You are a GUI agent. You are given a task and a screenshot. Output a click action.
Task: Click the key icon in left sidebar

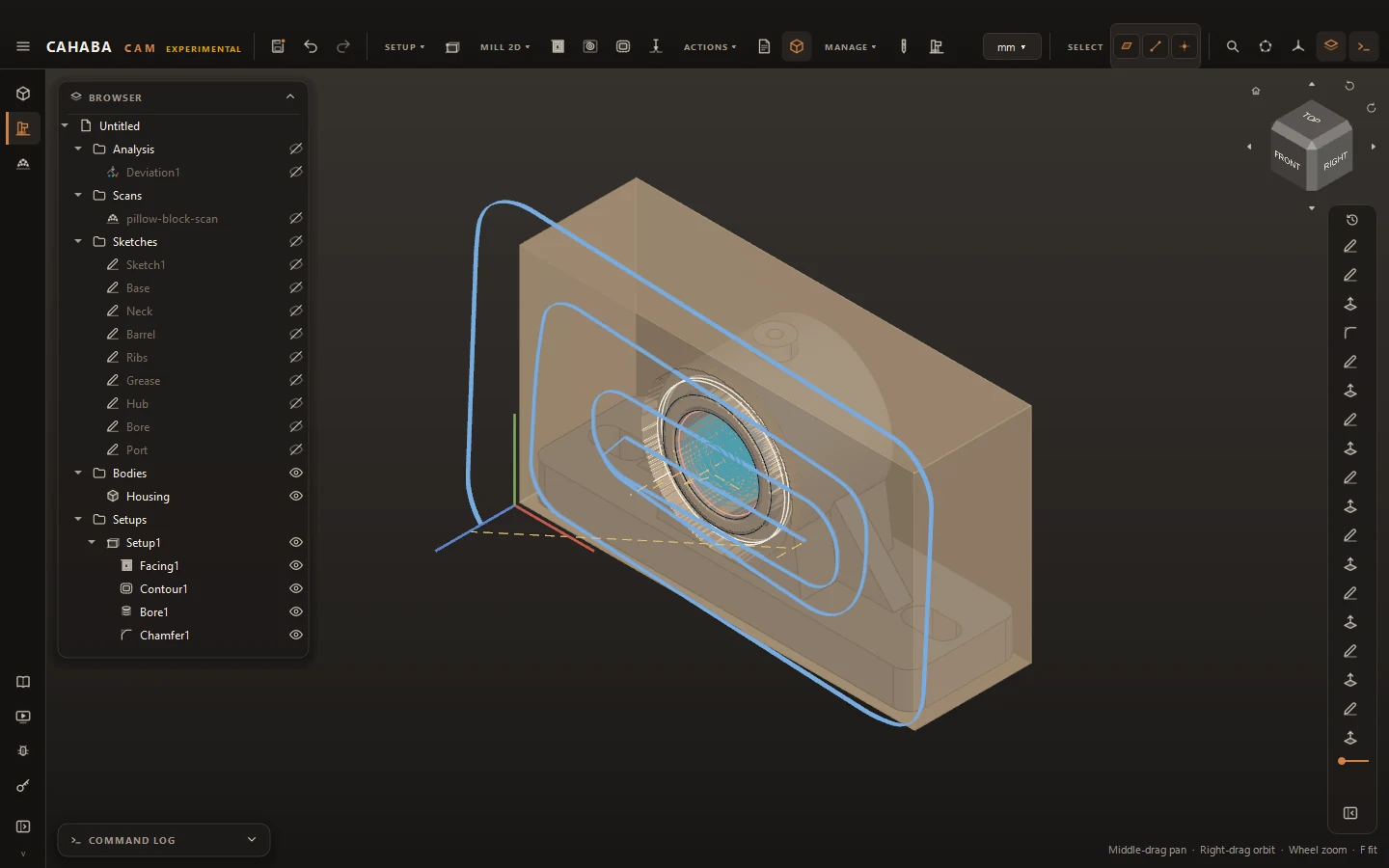[23, 786]
